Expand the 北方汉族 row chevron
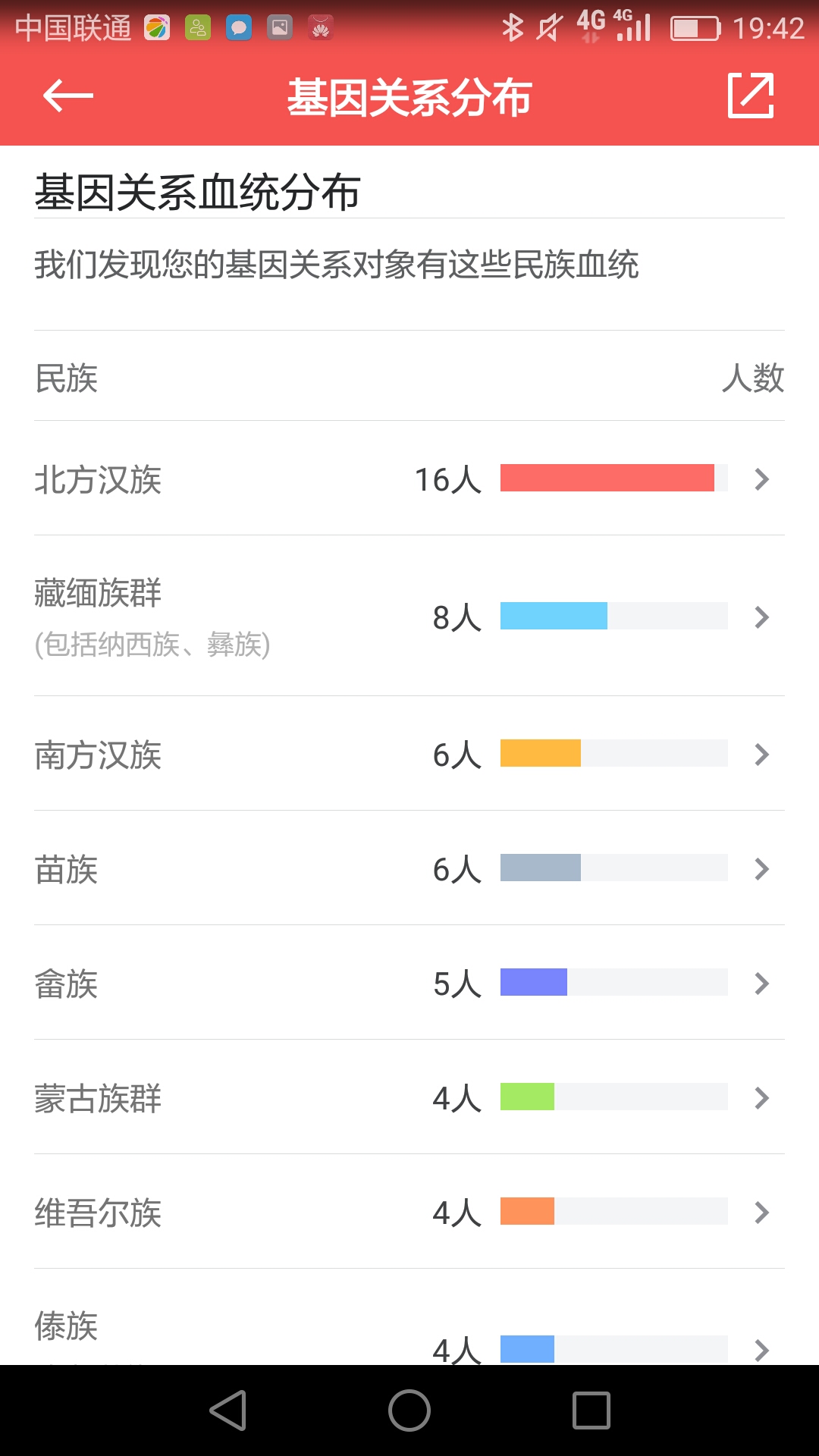This screenshot has width=819, height=1456. pos(762,479)
